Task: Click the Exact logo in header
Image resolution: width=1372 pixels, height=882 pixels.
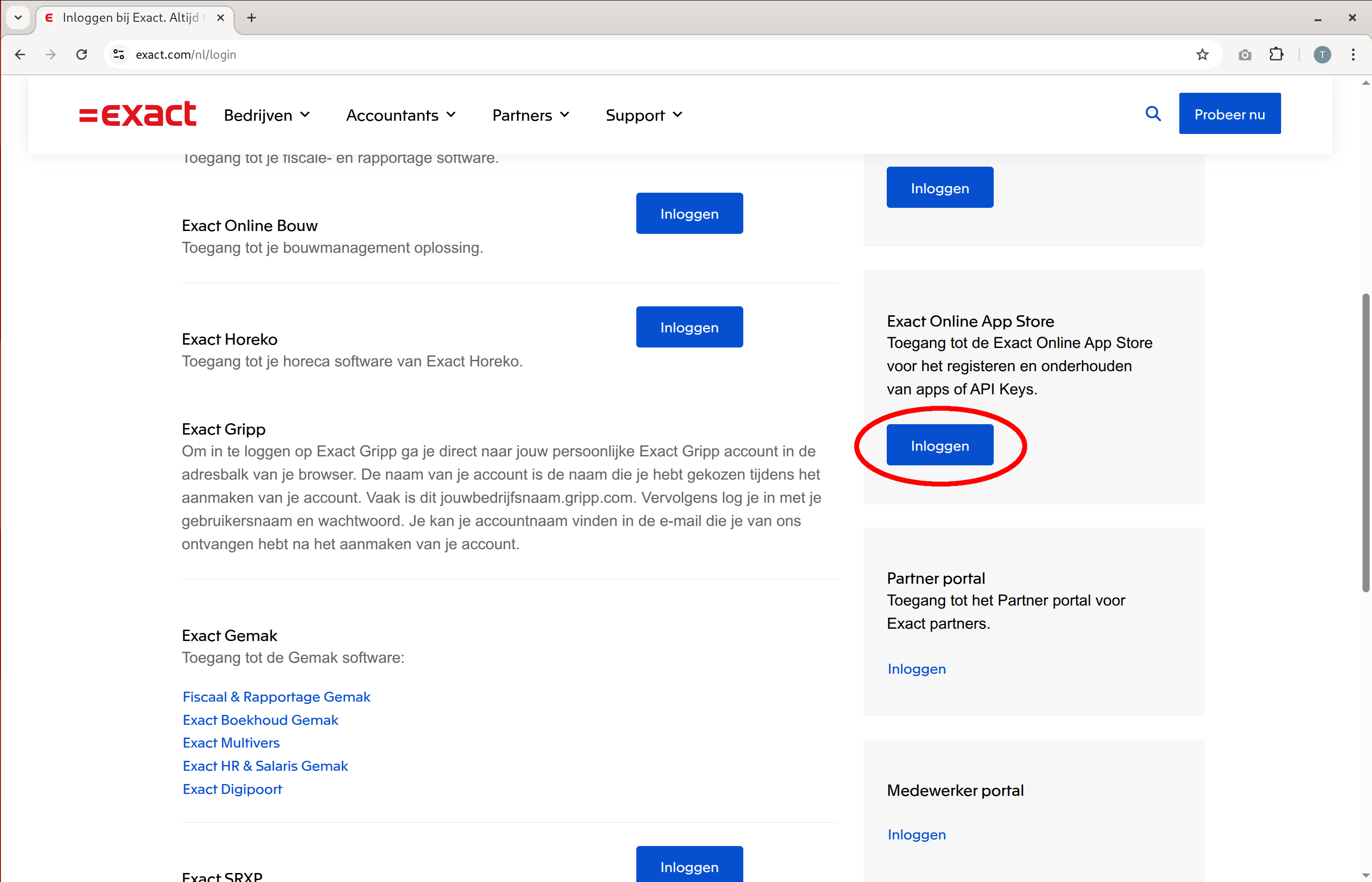Action: (x=137, y=114)
